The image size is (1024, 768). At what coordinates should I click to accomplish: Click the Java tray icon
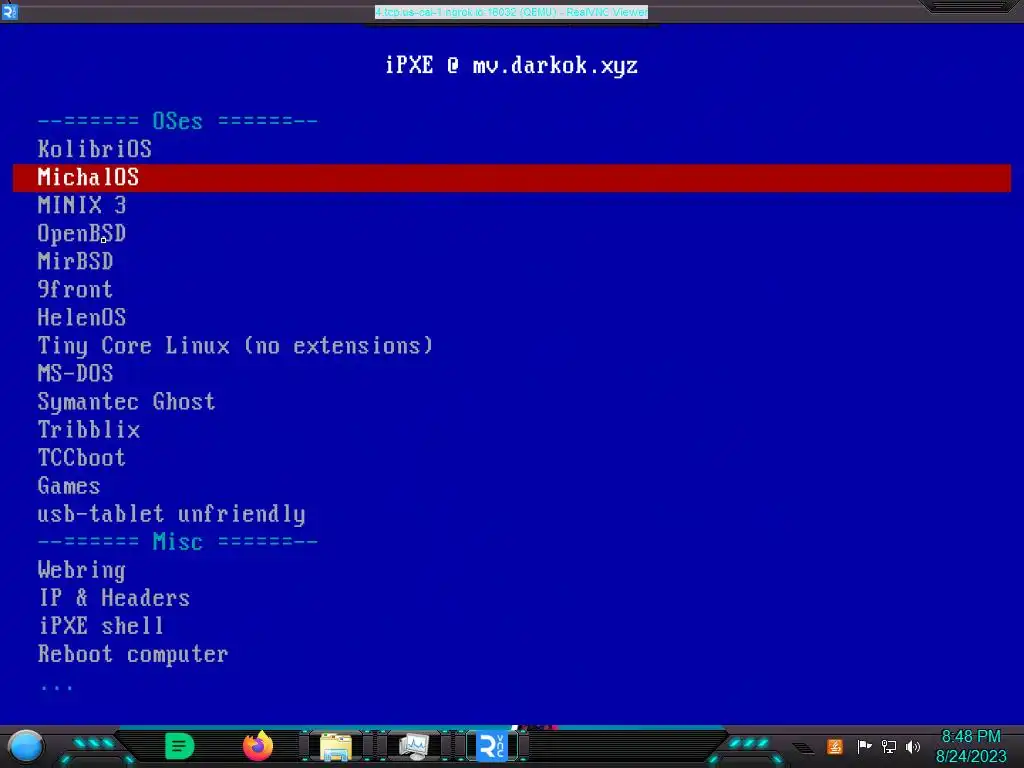(x=835, y=746)
